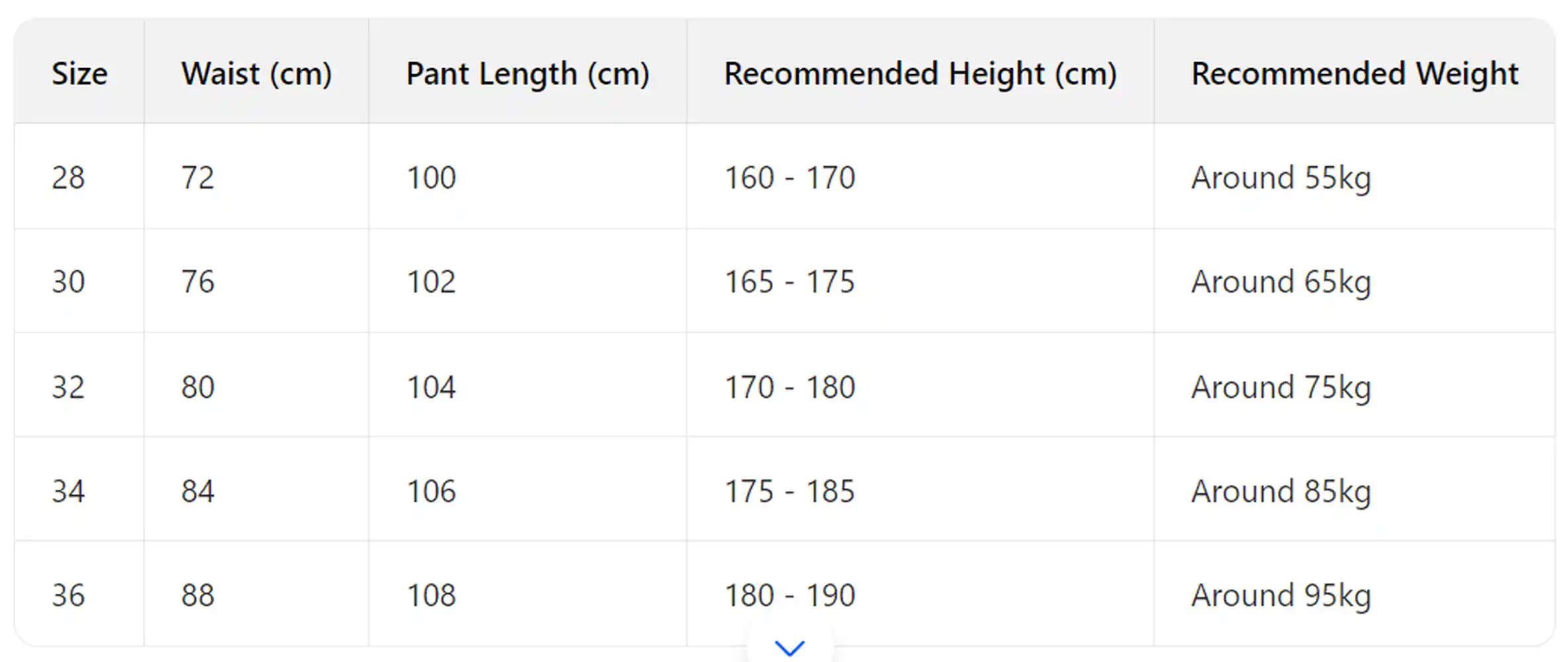Screen dimensions: 1568x662
Task: Select the height range 160 - 170
Action: click(790, 177)
